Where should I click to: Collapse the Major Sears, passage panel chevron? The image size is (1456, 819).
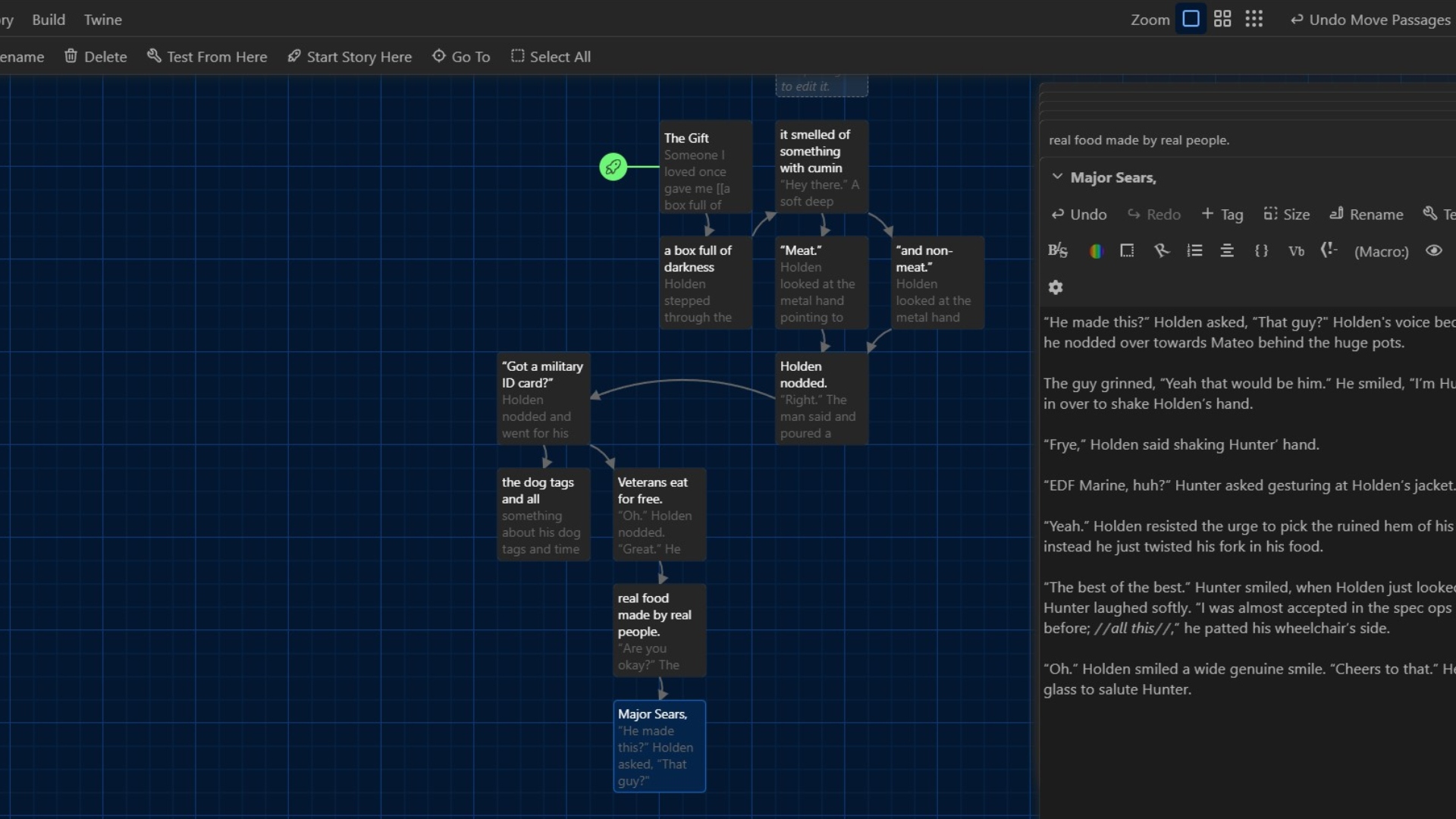click(x=1057, y=177)
